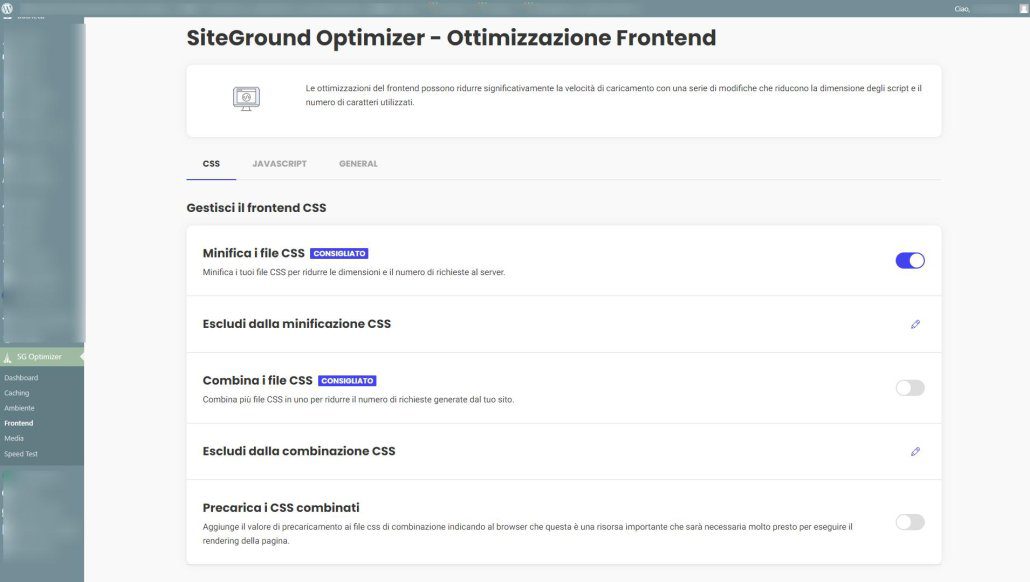Open the CSS combination exclusions editor pencil icon
The height and width of the screenshot is (582, 1030).
(914, 451)
